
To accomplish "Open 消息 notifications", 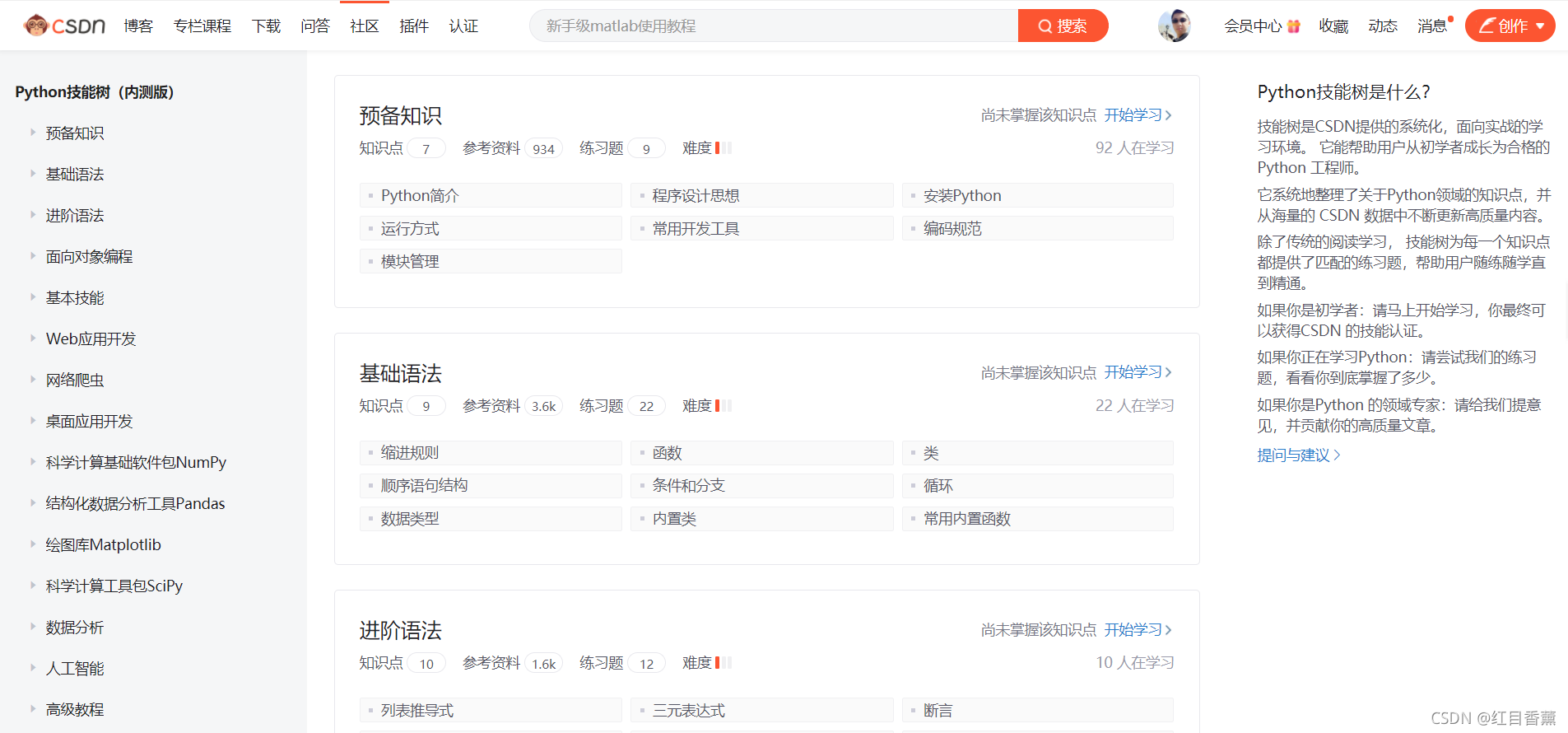I will (x=1432, y=26).
